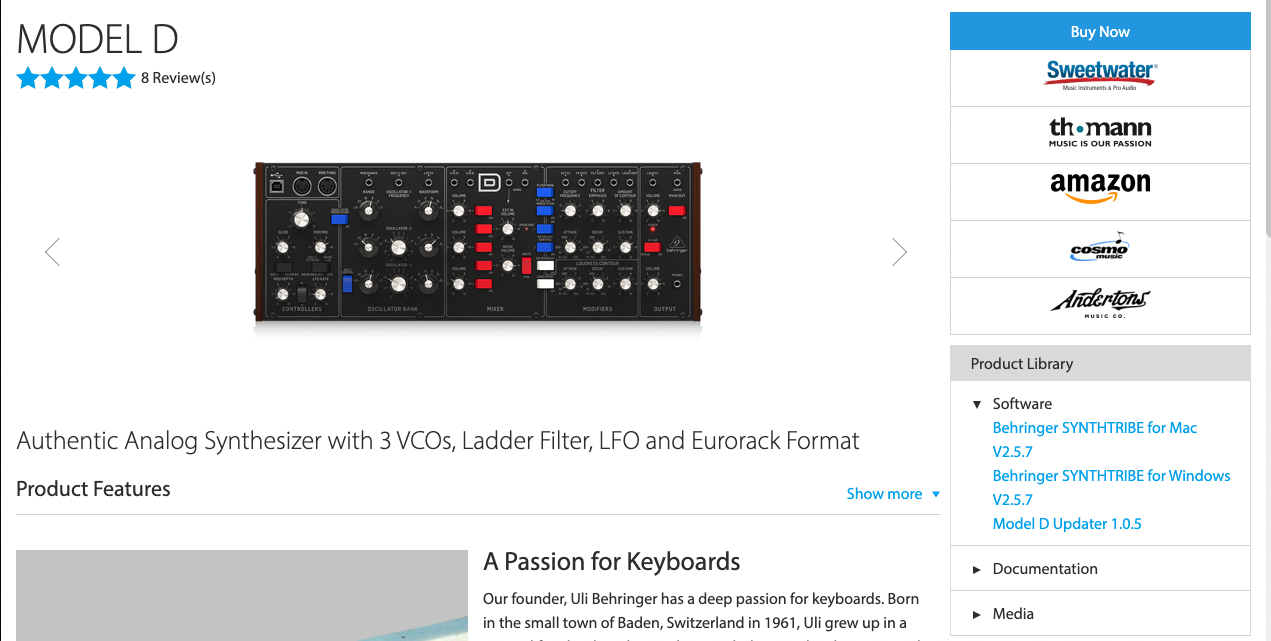
Task: Click the Product Library panel header
Action: [x=1100, y=364]
